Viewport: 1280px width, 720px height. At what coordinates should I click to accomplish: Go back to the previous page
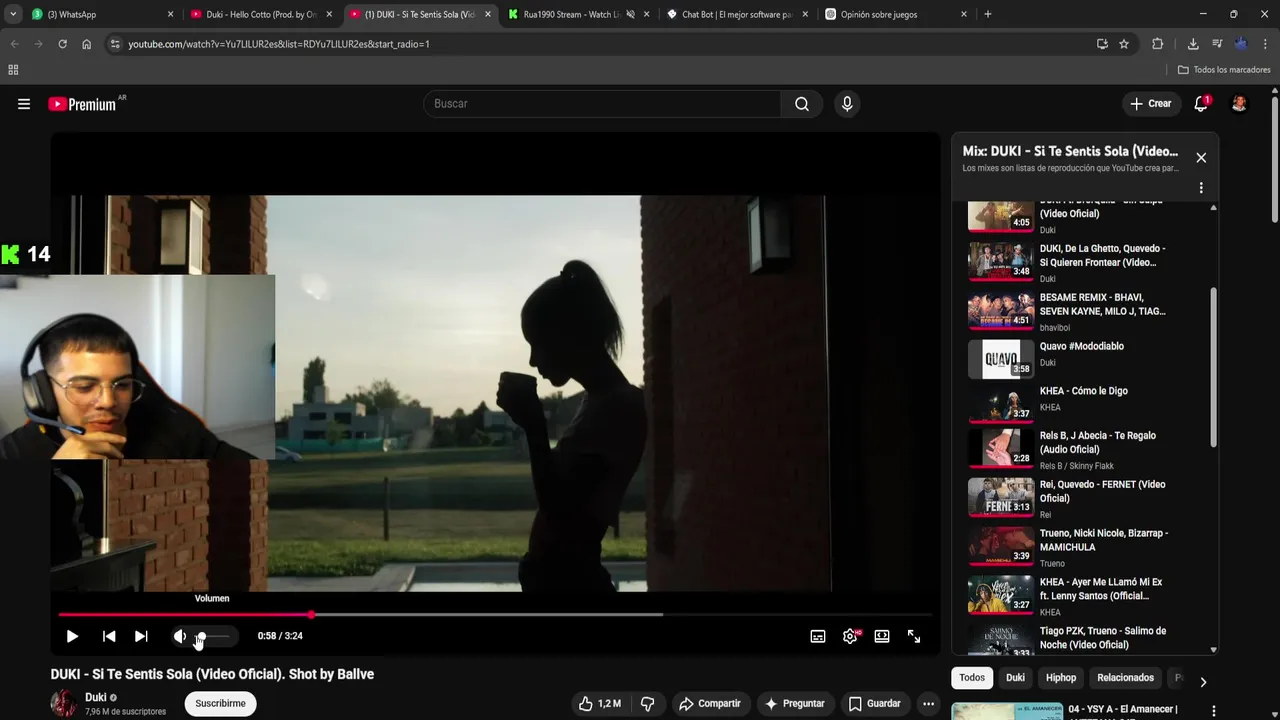[x=15, y=44]
